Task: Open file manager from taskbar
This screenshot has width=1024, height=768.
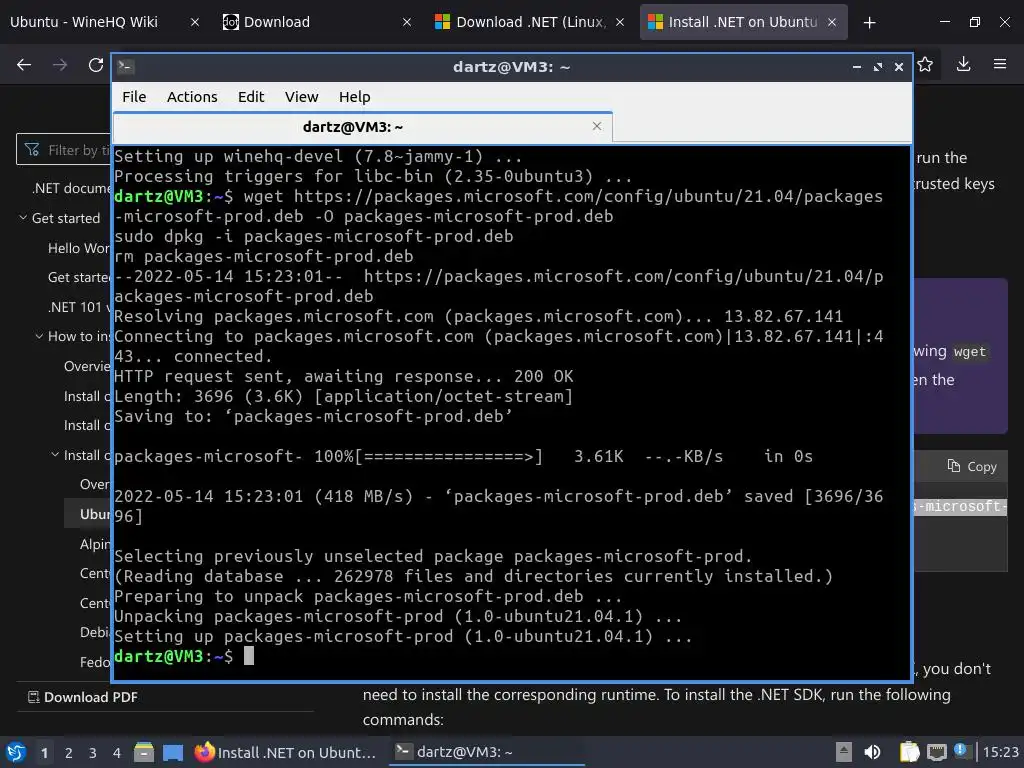Action: [144, 752]
